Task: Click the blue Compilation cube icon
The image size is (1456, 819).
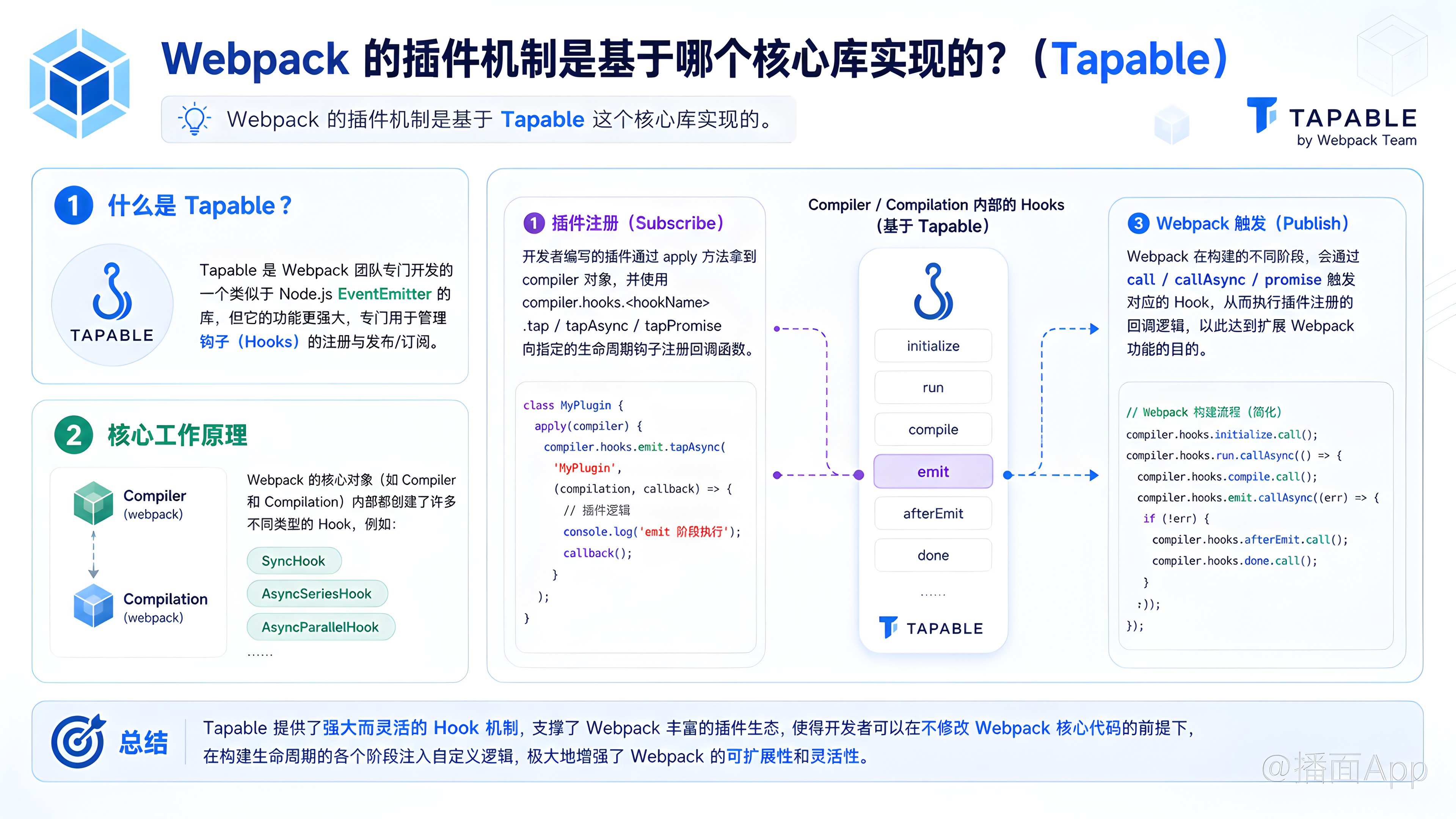Action: point(93,606)
